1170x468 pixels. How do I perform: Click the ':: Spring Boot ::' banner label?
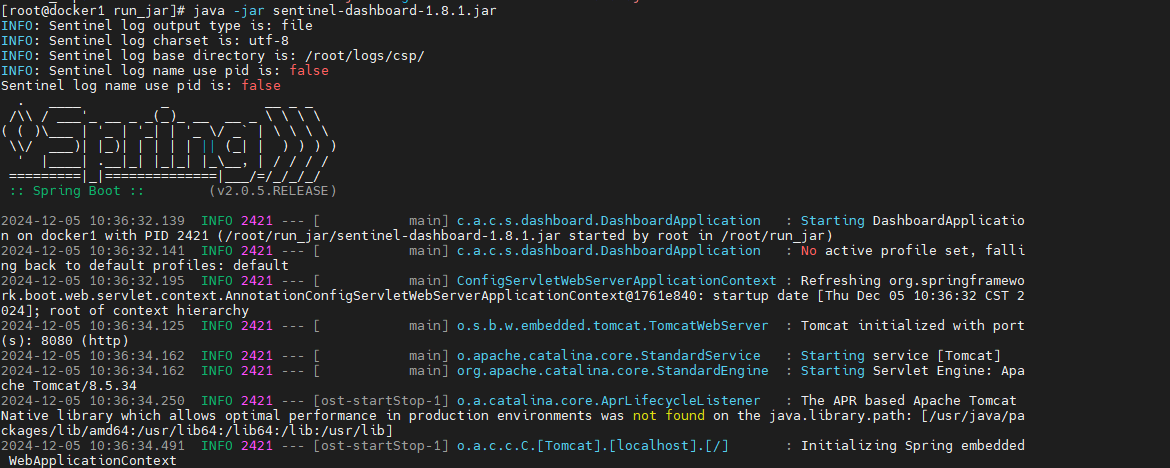pos(77,190)
